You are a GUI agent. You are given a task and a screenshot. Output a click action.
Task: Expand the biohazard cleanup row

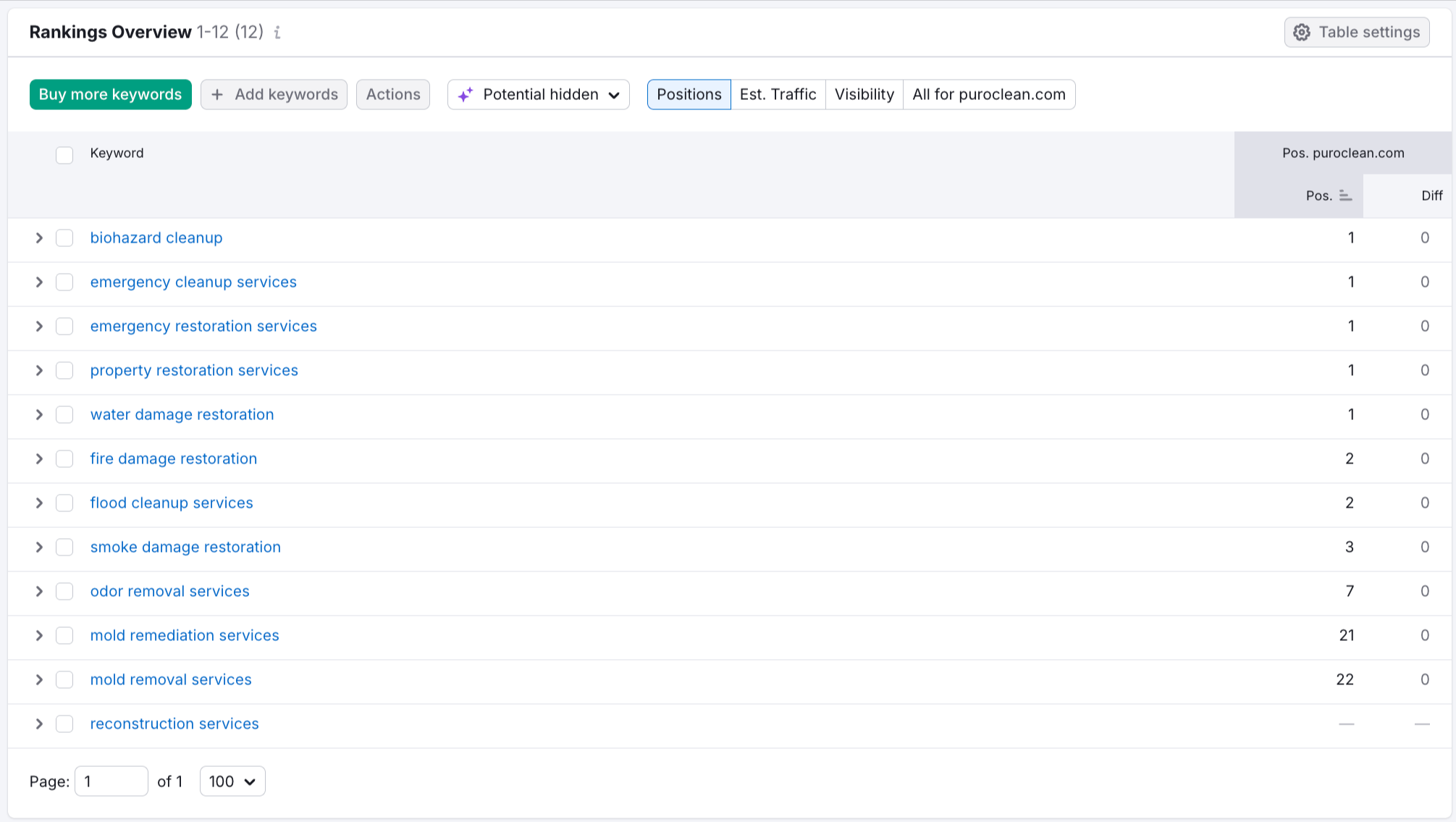pyautogui.click(x=39, y=238)
